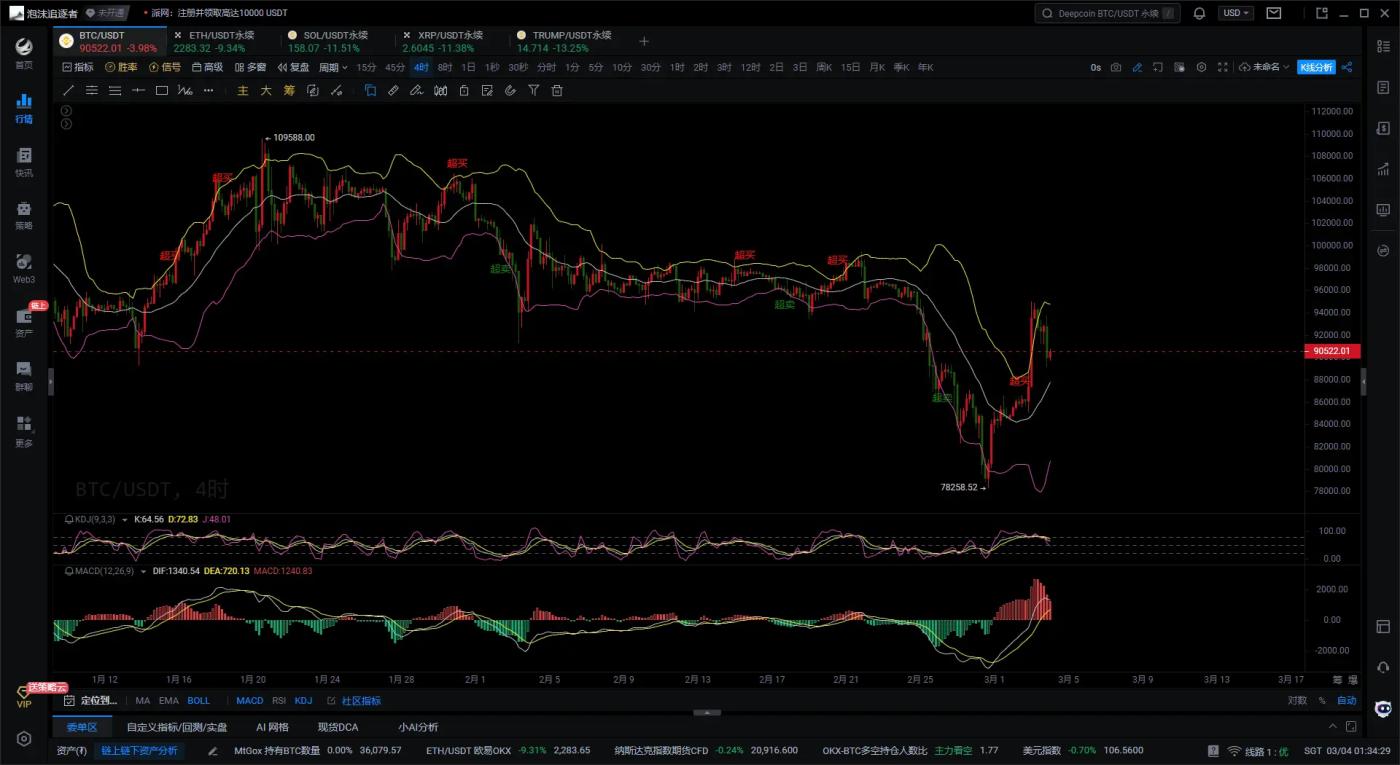Click the K线分析 button
The height and width of the screenshot is (765, 1400).
[x=1315, y=67]
